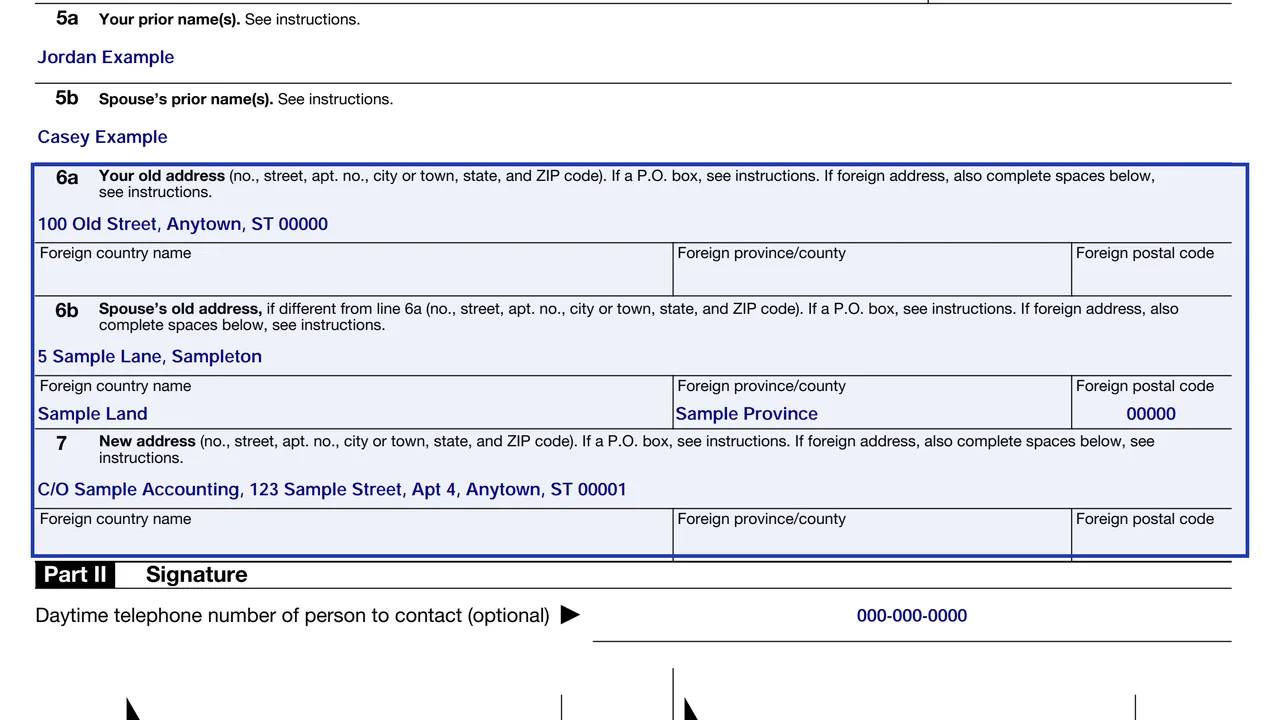This screenshot has width=1280, height=720.
Task: Click the bold 'Your old address' label
Action: tap(162, 176)
